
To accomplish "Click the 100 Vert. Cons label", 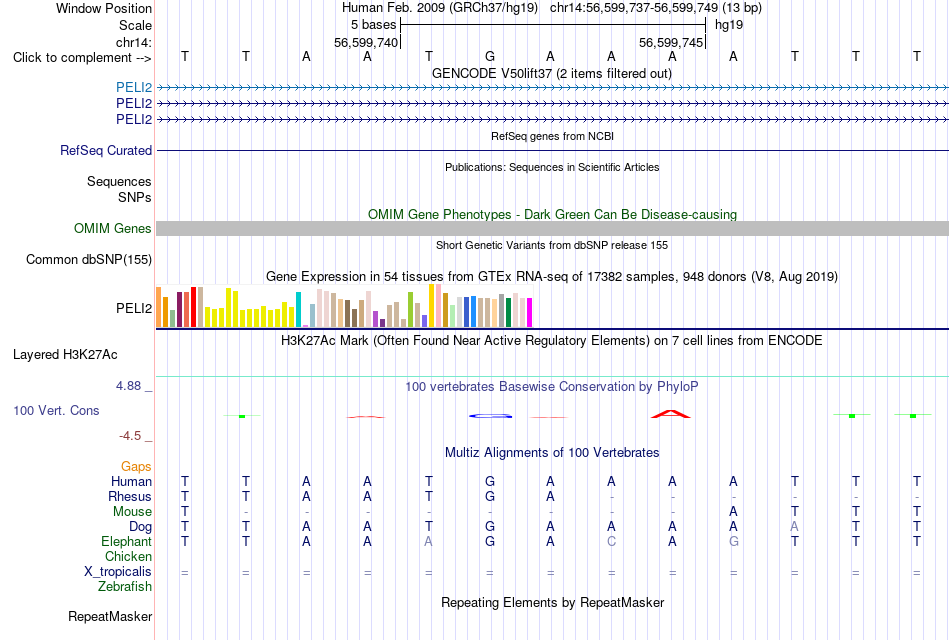I will coord(56,410).
